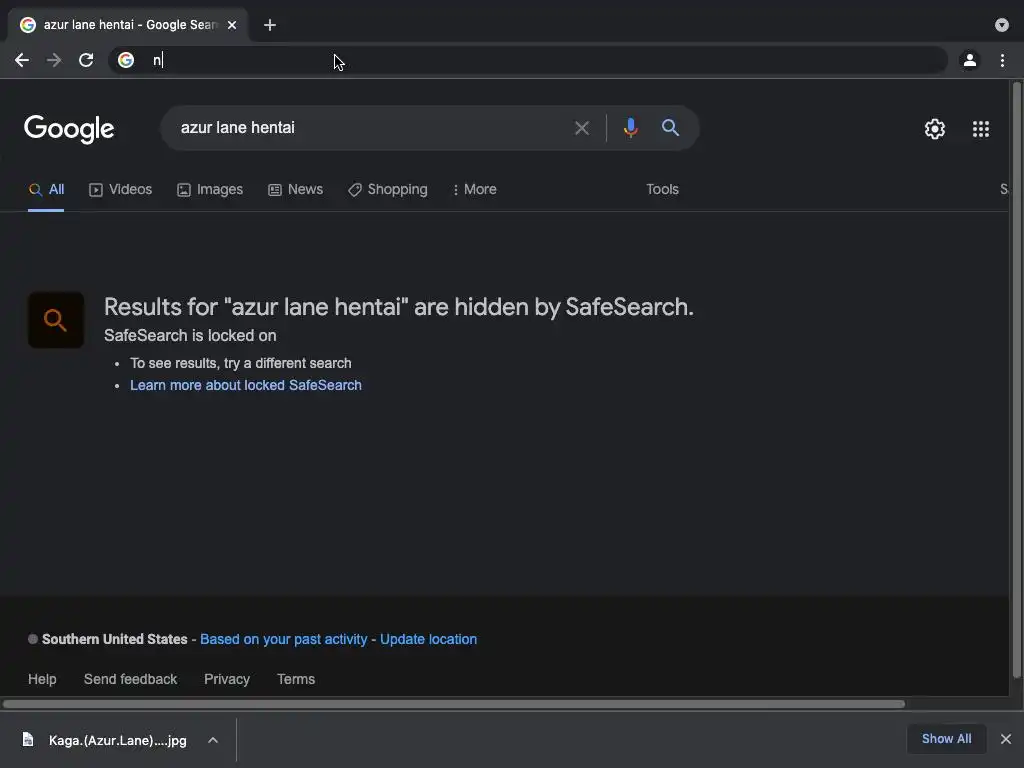The image size is (1024, 768).
Task: Click Based on your past activity link
Action: [x=283, y=639]
